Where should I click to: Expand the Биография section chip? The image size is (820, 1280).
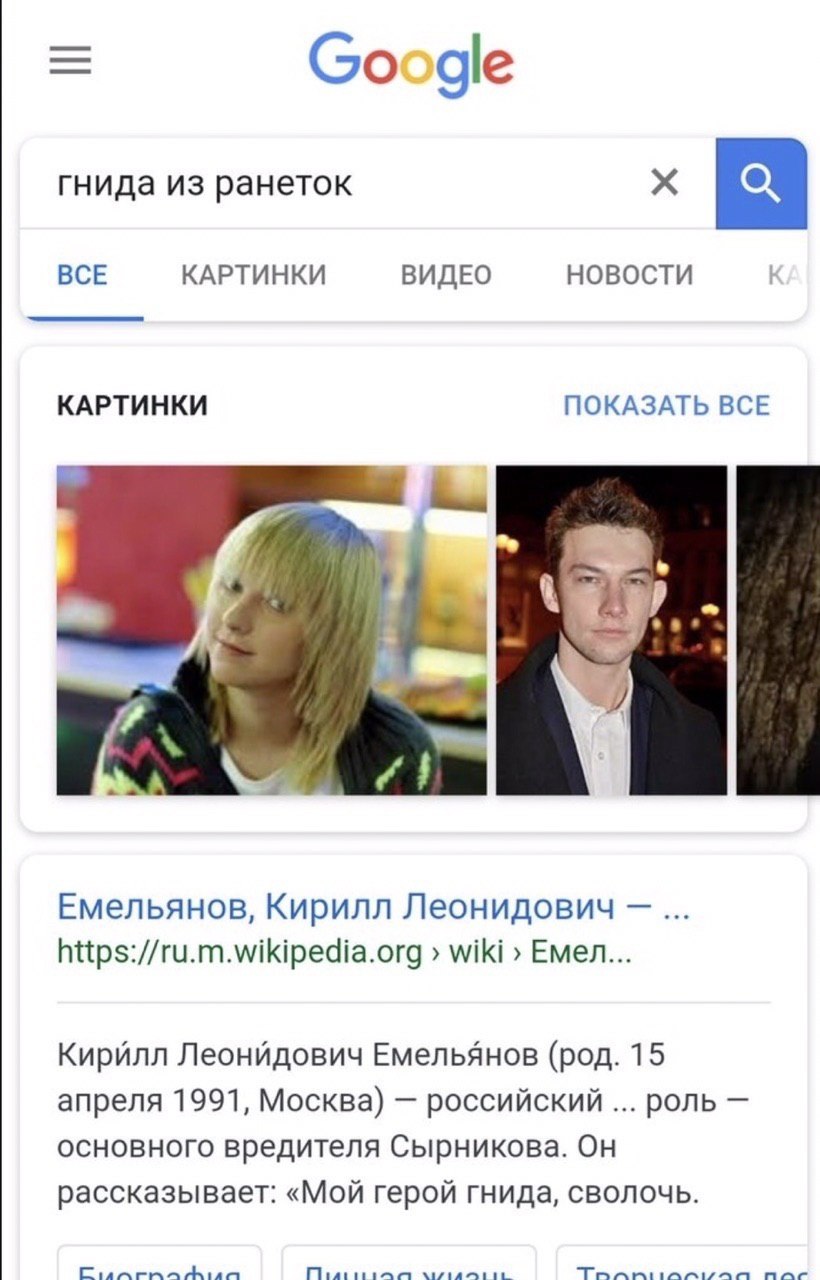(x=160, y=1262)
